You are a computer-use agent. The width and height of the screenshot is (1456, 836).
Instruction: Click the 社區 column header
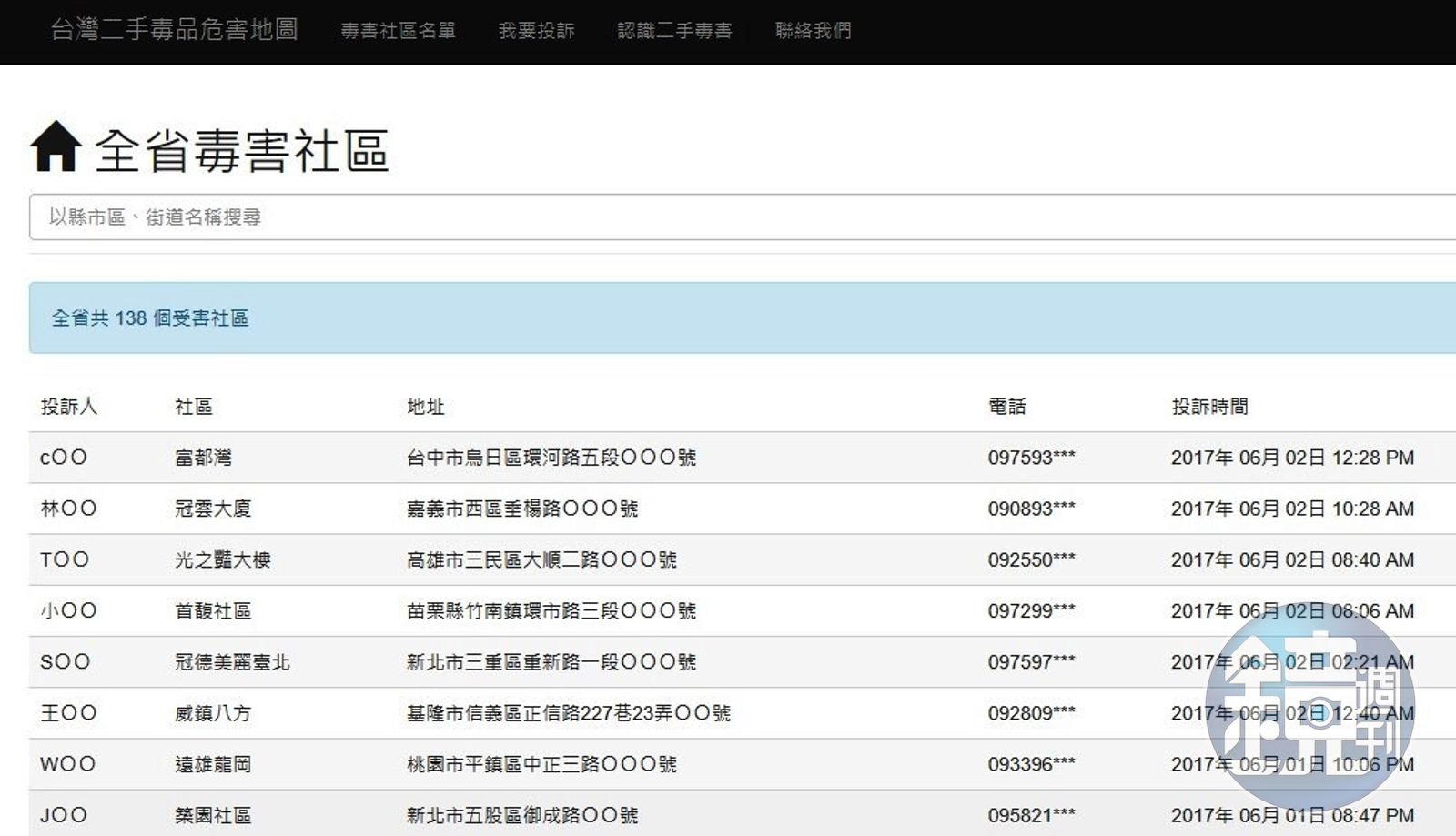(193, 407)
